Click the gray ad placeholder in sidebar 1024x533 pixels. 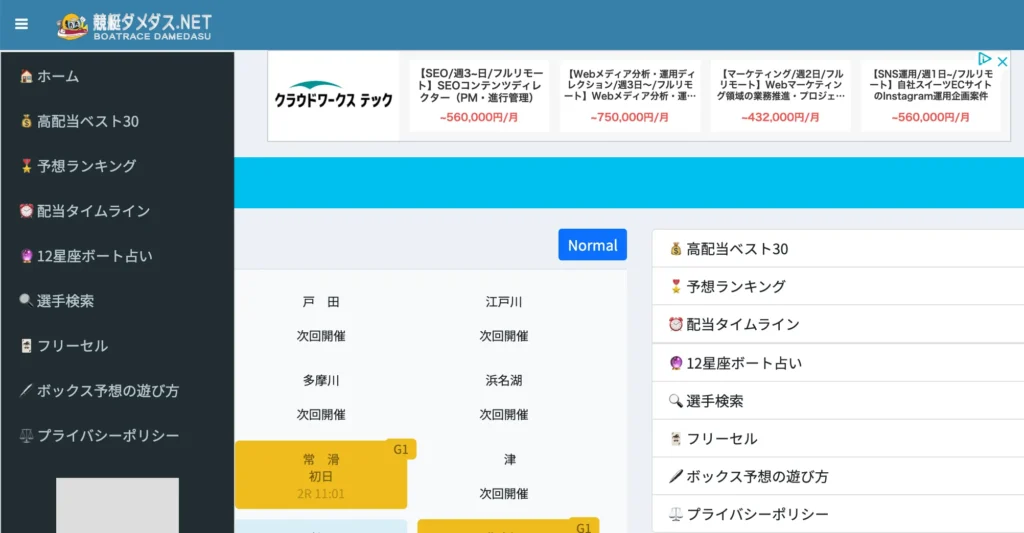pos(118,506)
